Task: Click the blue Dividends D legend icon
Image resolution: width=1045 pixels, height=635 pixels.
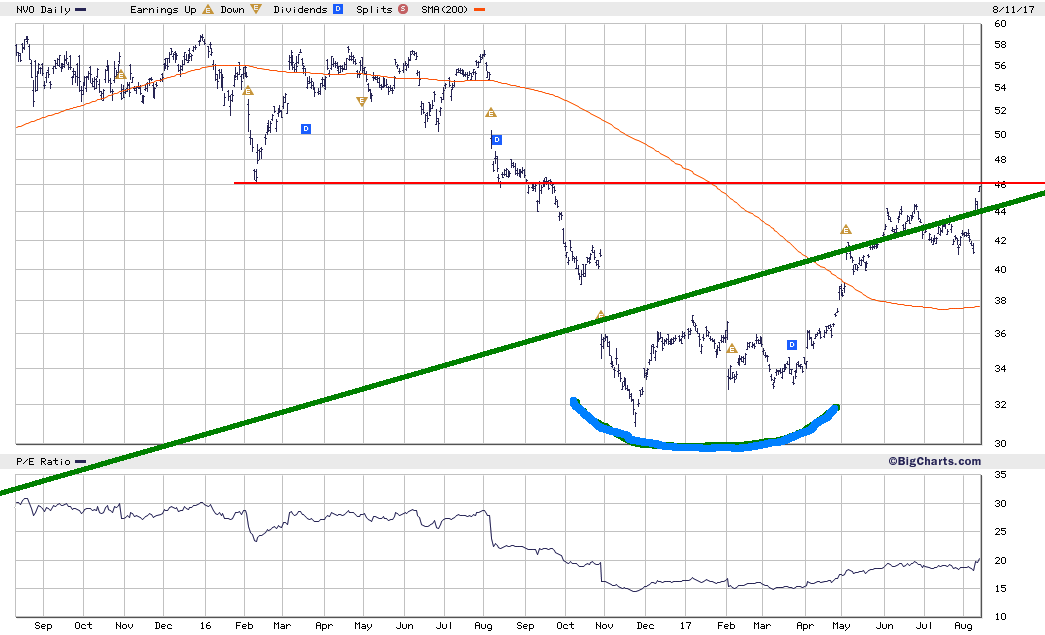Action: tap(338, 9)
